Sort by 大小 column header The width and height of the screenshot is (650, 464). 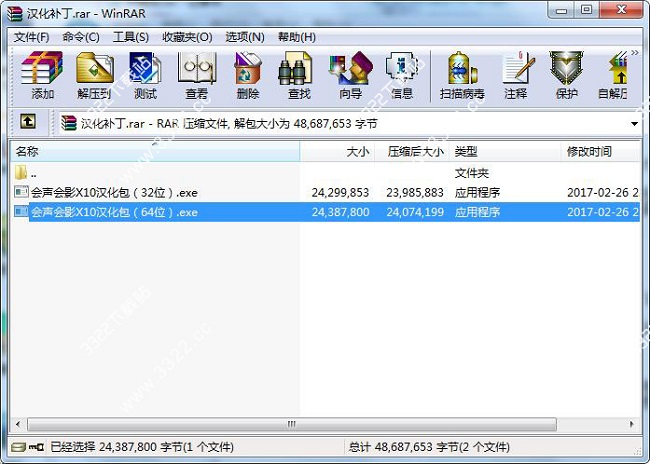(x=337, y=152)
